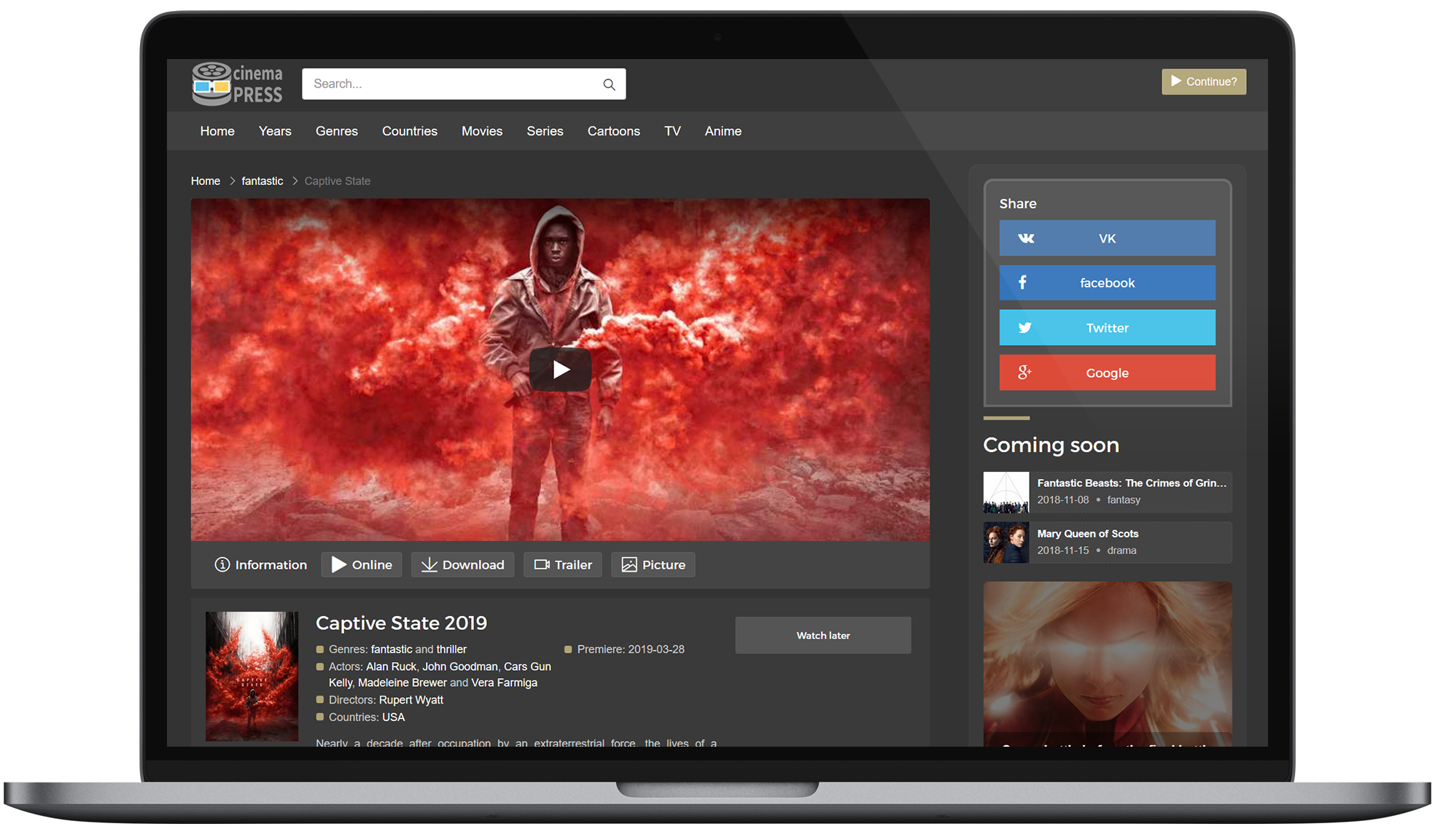Open the Information tab
Image resolution: width=1435 pixels, height=840 pixels.
pos(260,565)
